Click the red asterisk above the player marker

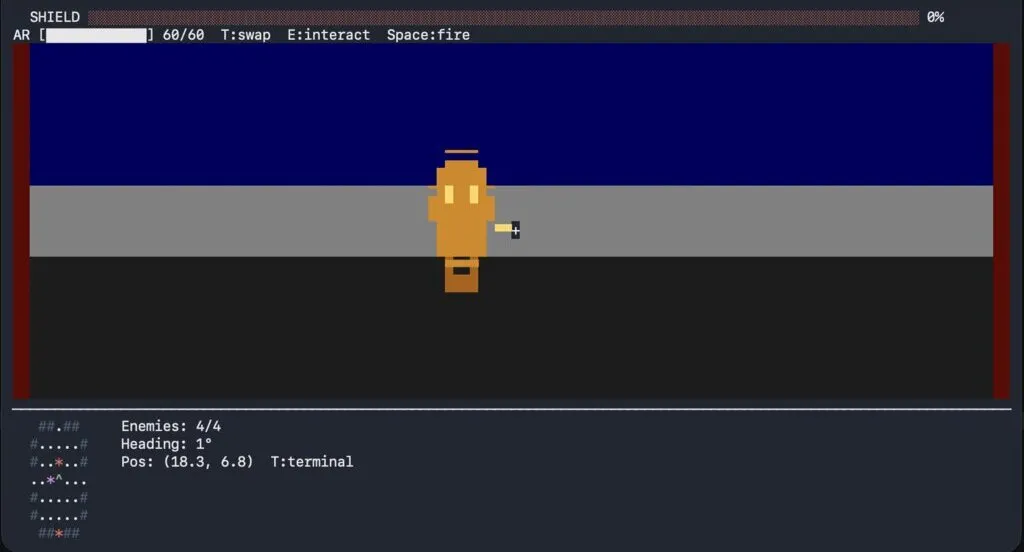point(59,463)
